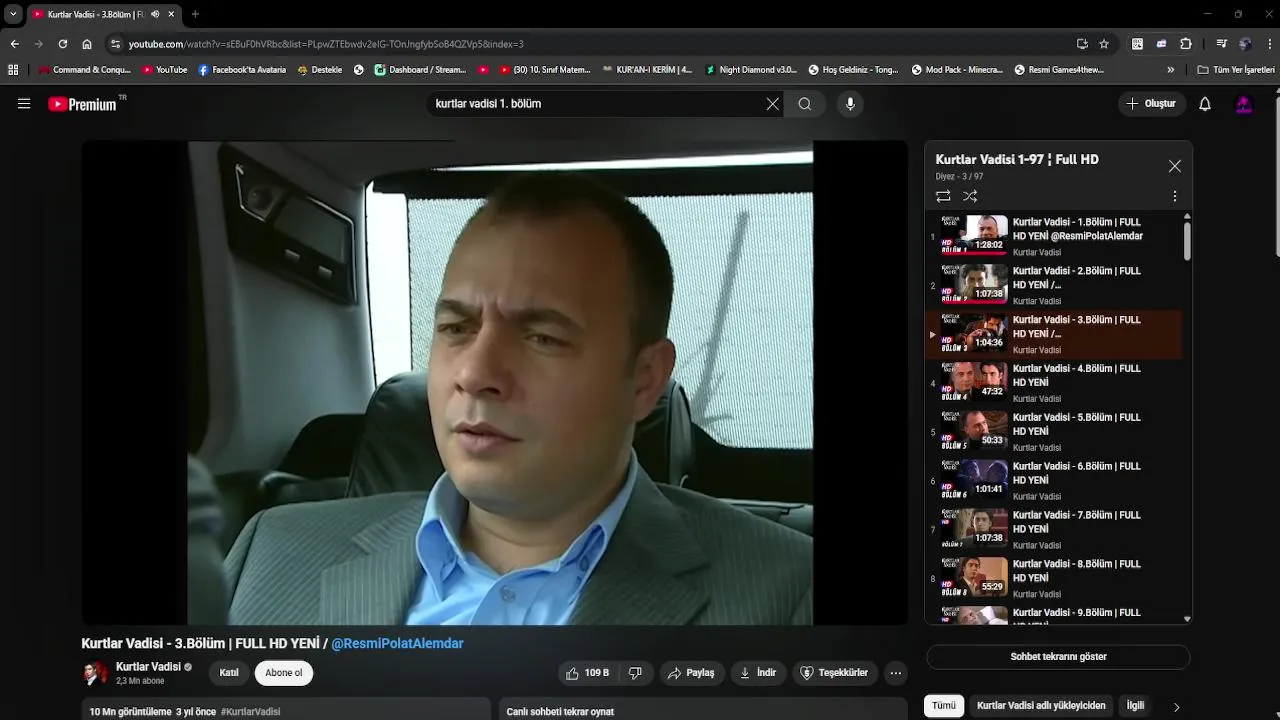Open more actions ellipsis under video
Image resolution: width=1280 pixels, height=720 pixels.
(896, 673)
